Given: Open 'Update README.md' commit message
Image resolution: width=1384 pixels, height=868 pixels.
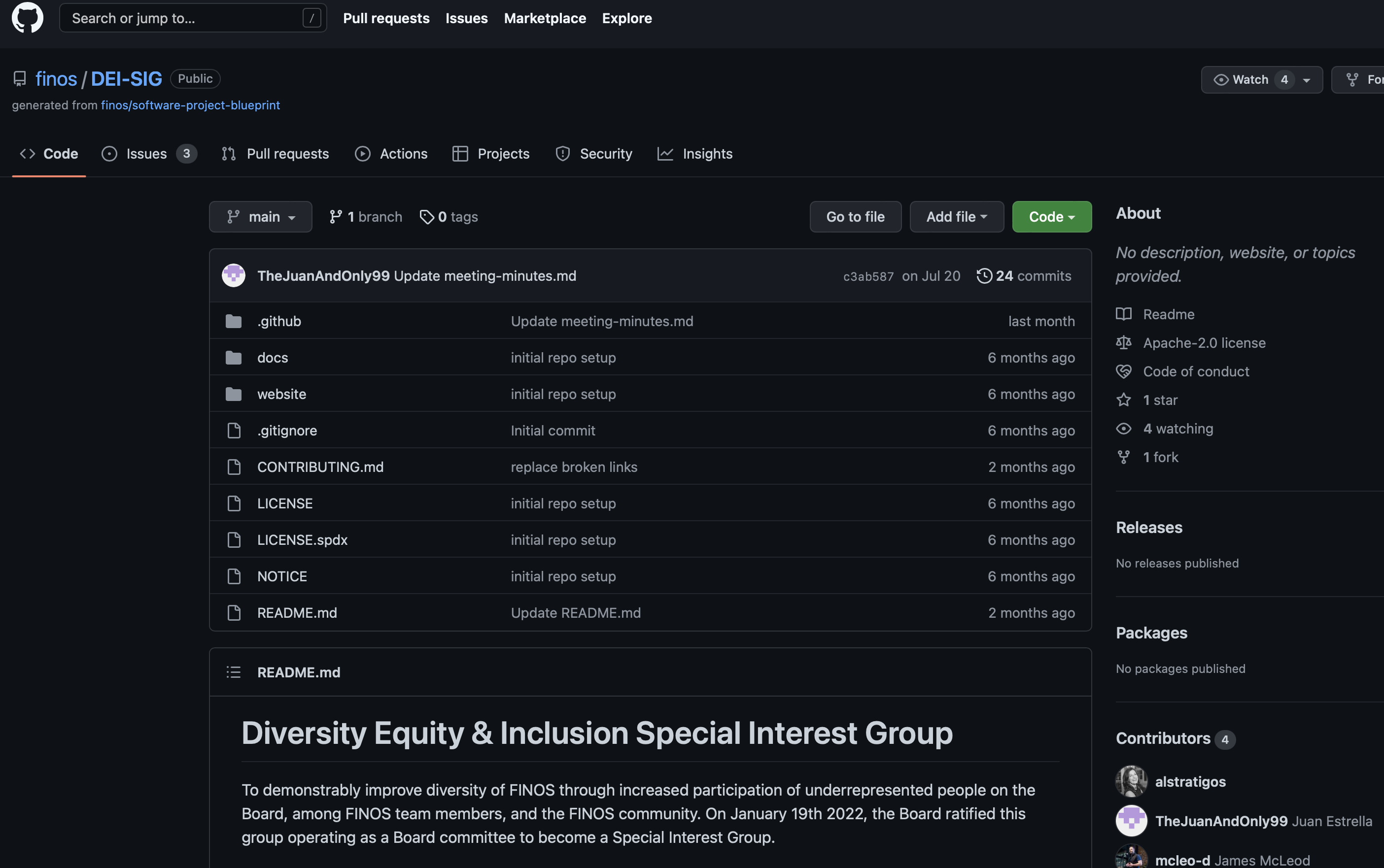Looking at the screenshot, I should pos(575,612).
